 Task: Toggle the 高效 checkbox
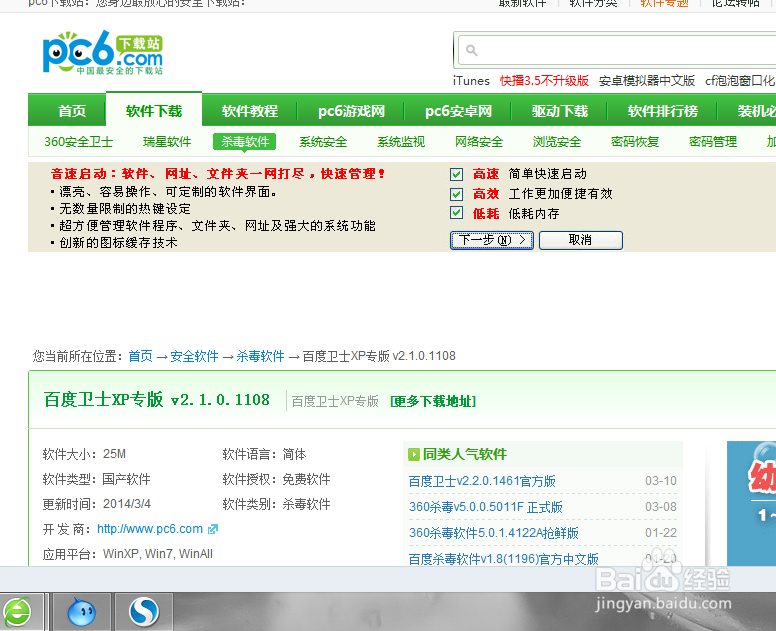point(456,194)
